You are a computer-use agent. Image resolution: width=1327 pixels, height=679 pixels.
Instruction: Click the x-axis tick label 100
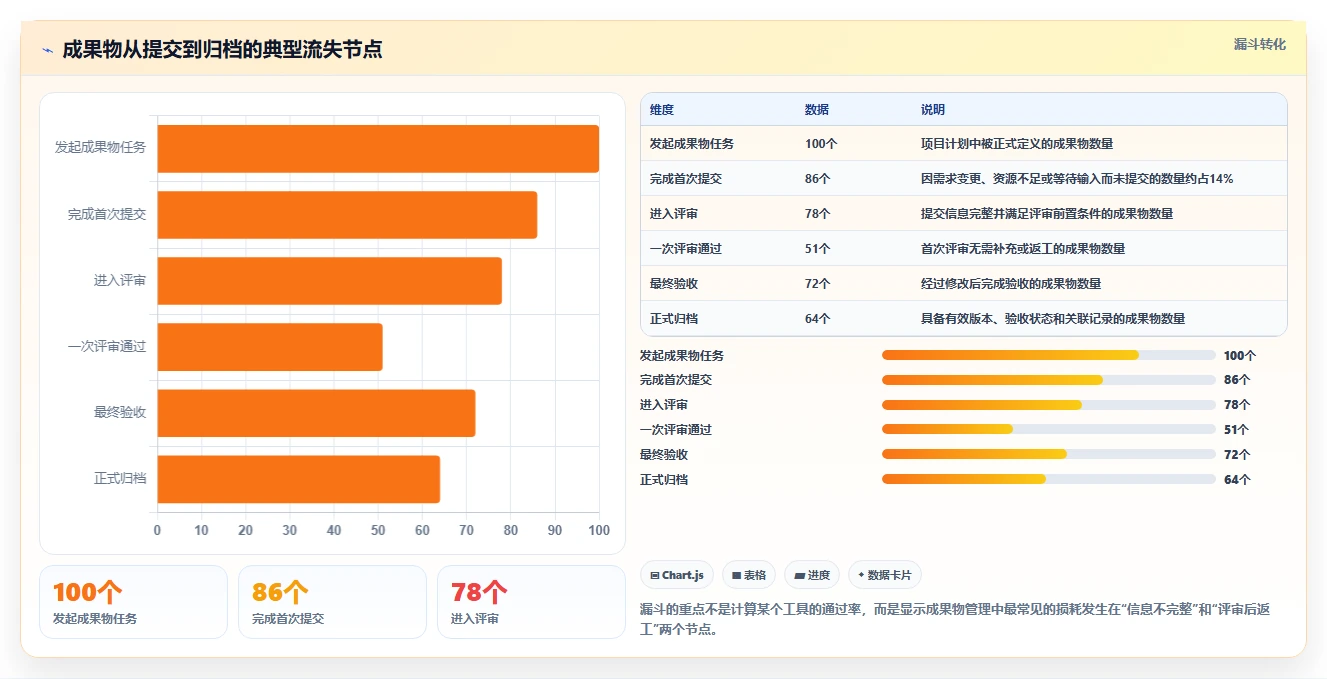point(599,530)
